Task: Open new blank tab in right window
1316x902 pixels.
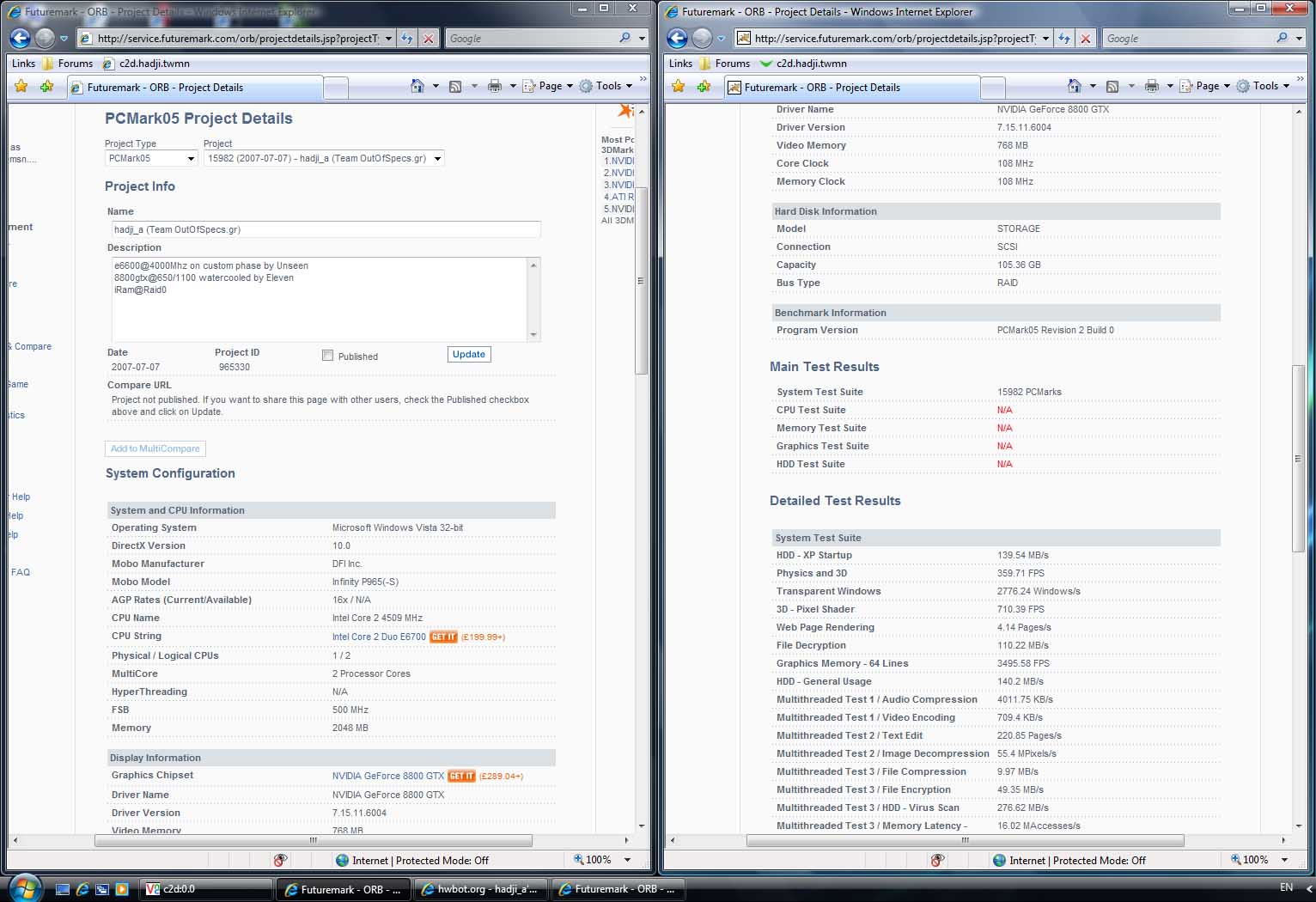Action: (993, 88)
